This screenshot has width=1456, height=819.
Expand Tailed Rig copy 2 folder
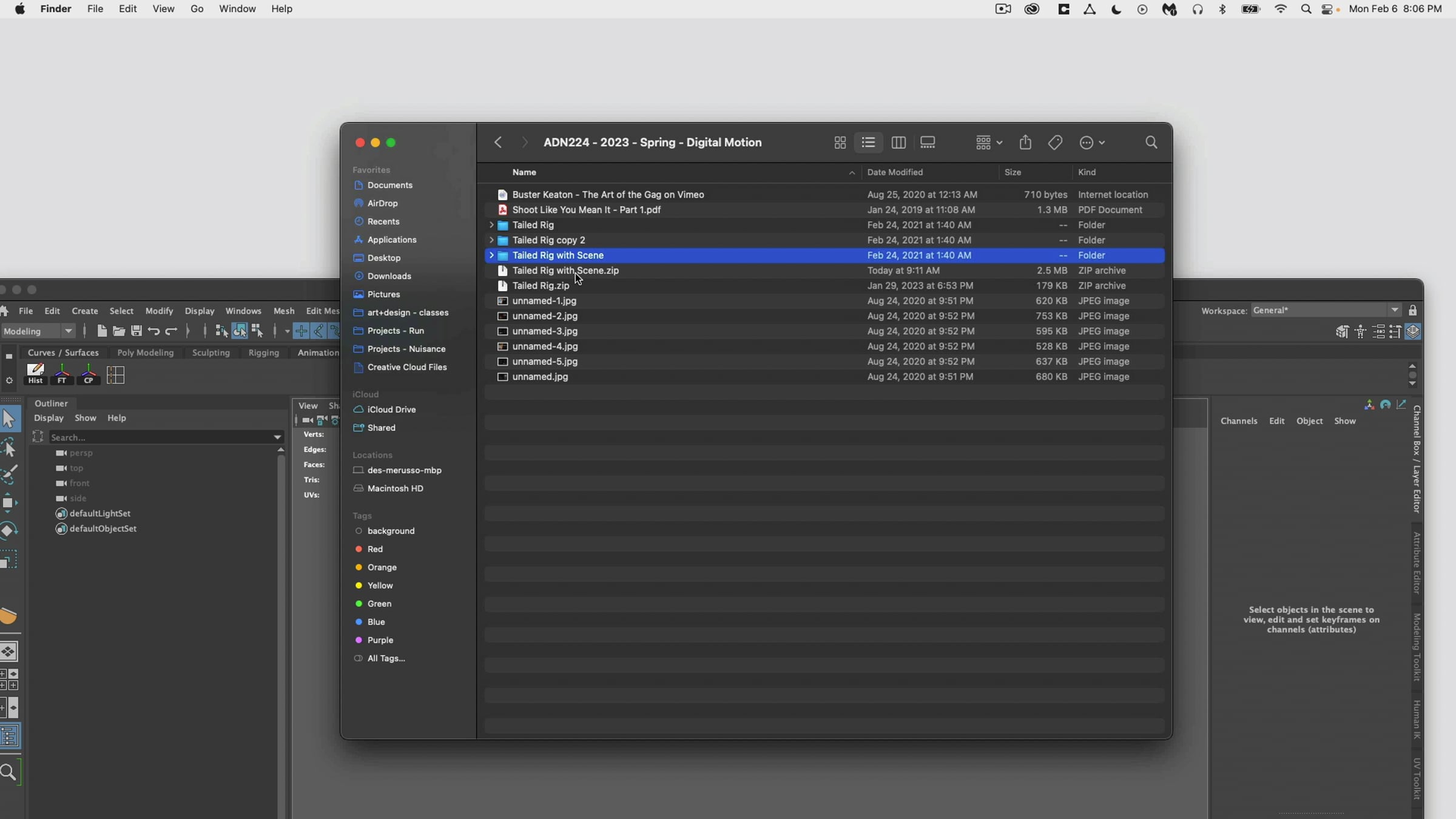click(x=491, y=240)
